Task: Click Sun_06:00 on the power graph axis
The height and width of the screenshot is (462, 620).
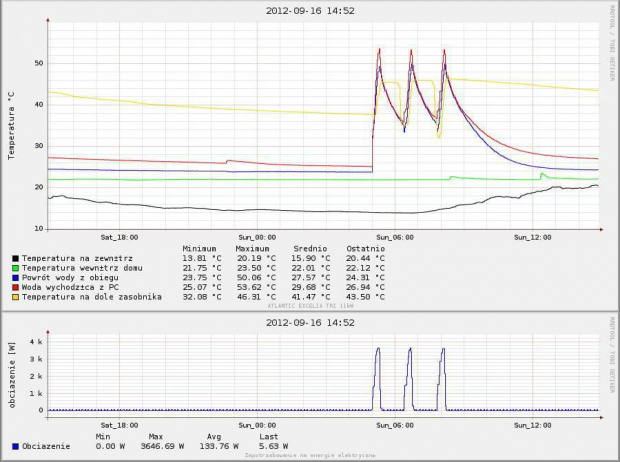Action: point(396,424)
